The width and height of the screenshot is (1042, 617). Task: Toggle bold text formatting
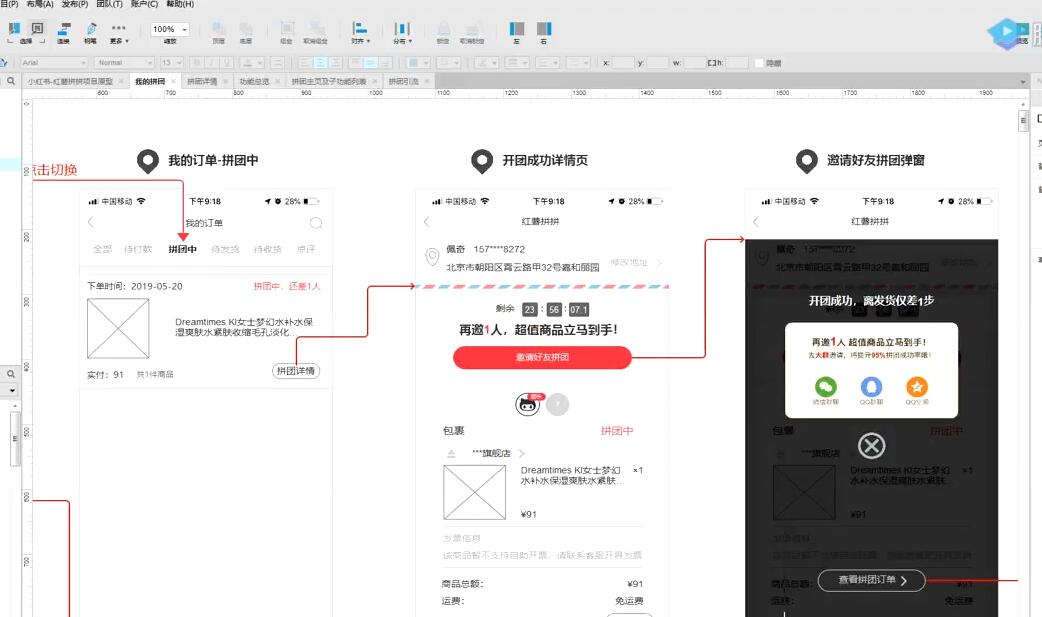(x=197, y=62)
